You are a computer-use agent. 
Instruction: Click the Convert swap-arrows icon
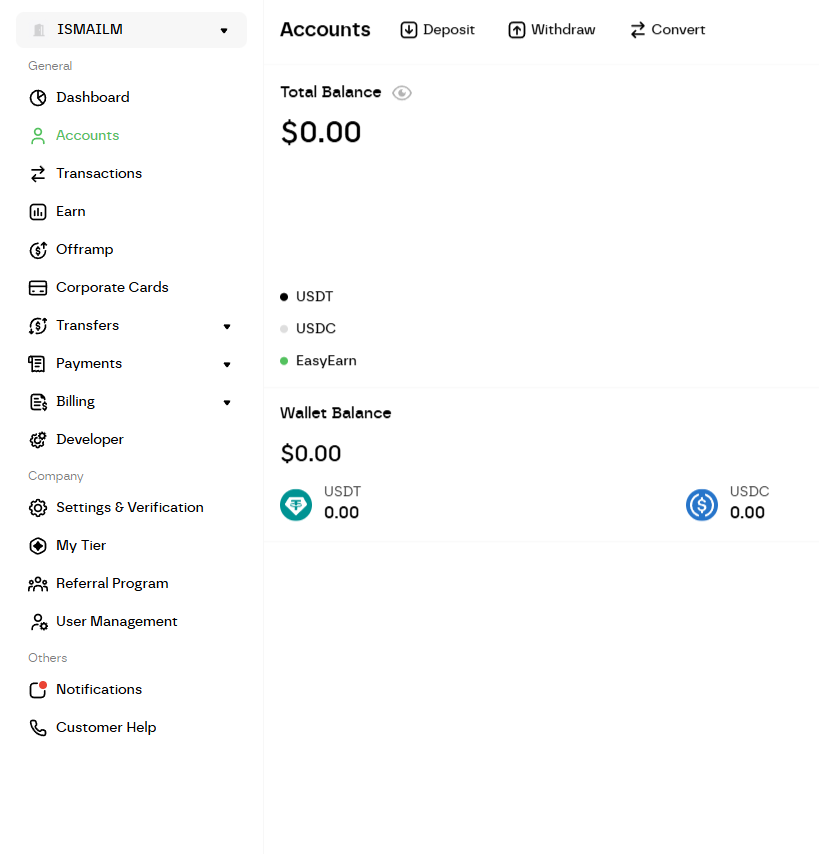tap(637, 30)
